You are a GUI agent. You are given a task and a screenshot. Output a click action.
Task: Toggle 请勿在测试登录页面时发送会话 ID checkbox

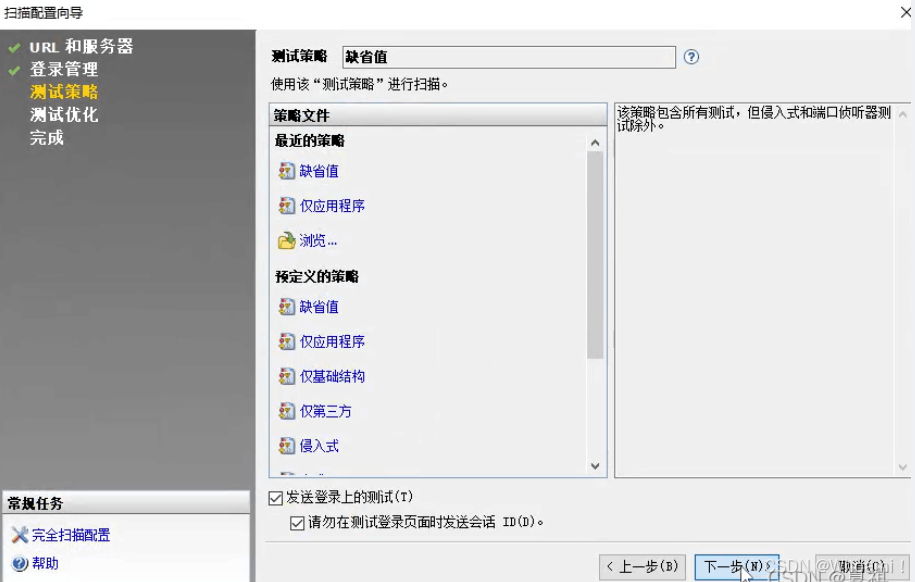(x=297, y=523)
